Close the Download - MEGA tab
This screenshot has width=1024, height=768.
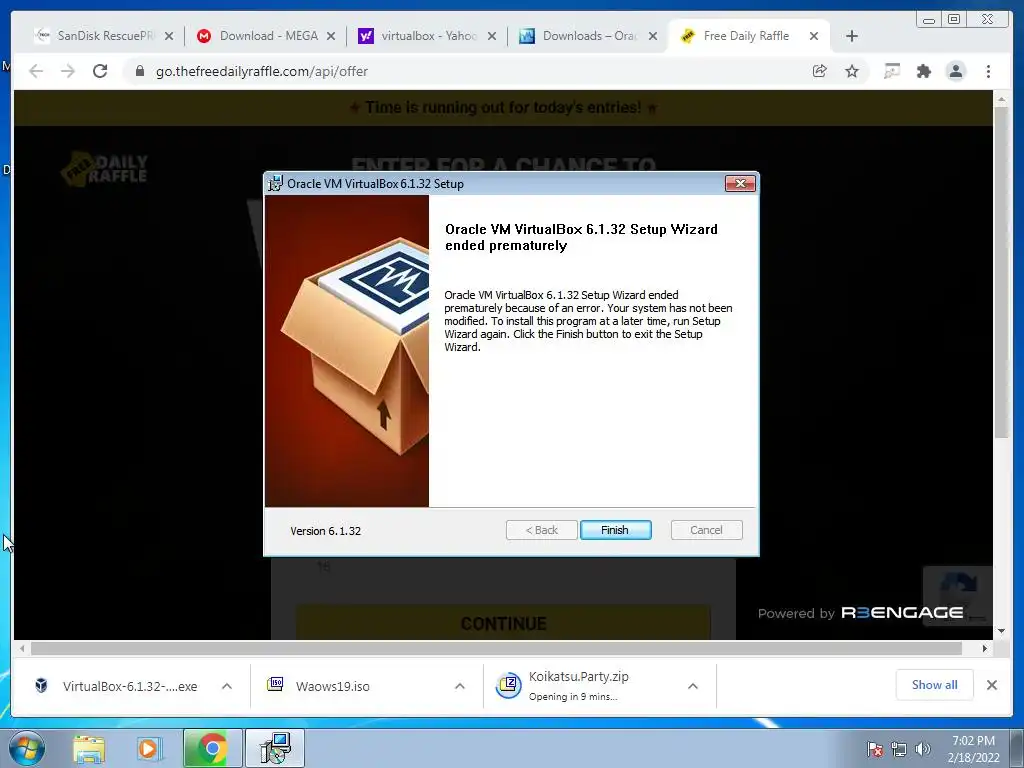click(x=331, y=36)
